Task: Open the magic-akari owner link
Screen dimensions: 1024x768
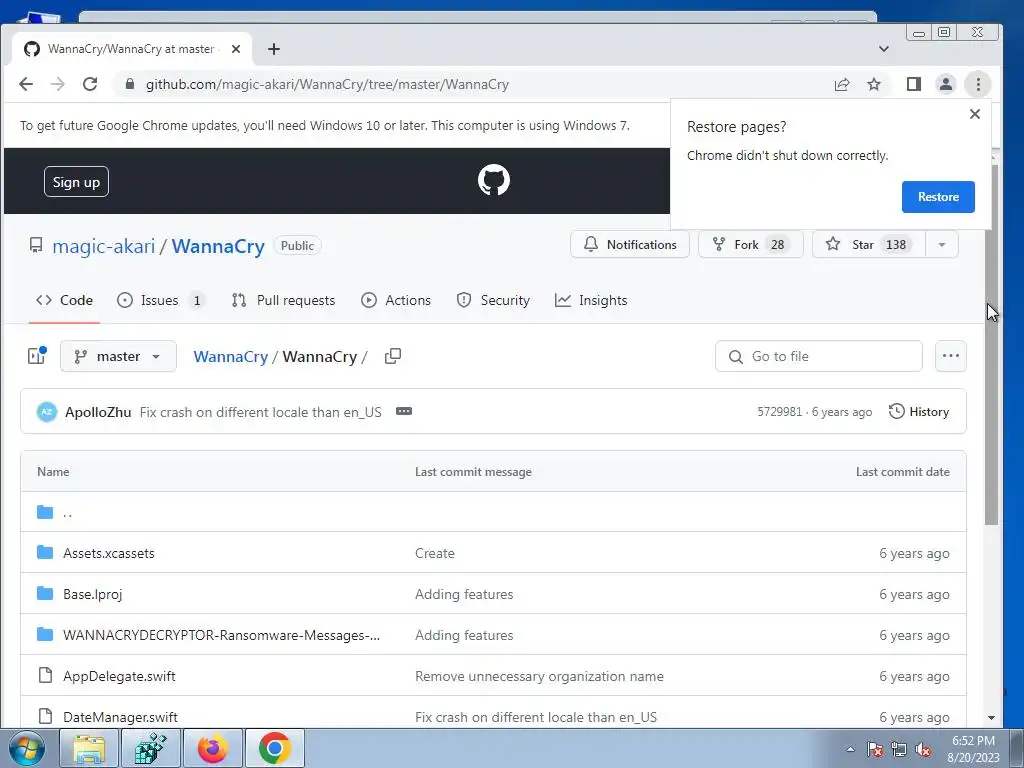Action: click(x=104, y=246)
